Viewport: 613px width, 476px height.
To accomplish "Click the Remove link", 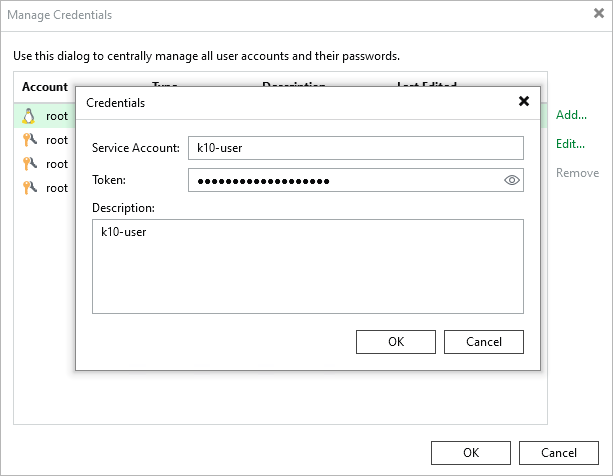I will coord(577,173).
